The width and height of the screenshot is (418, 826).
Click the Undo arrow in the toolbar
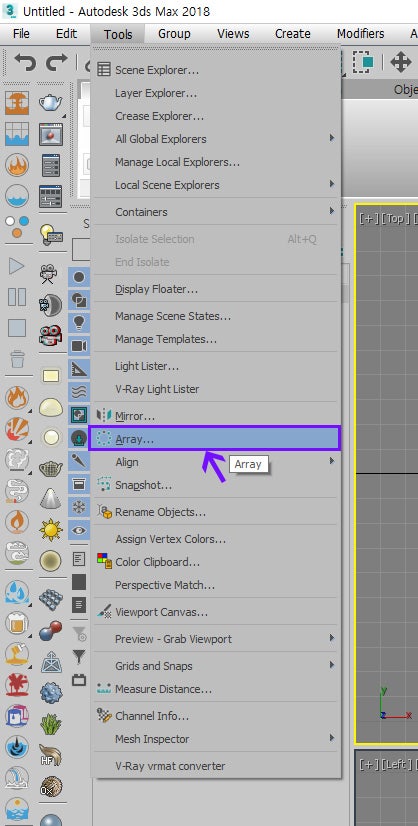(x=25, y=62)
